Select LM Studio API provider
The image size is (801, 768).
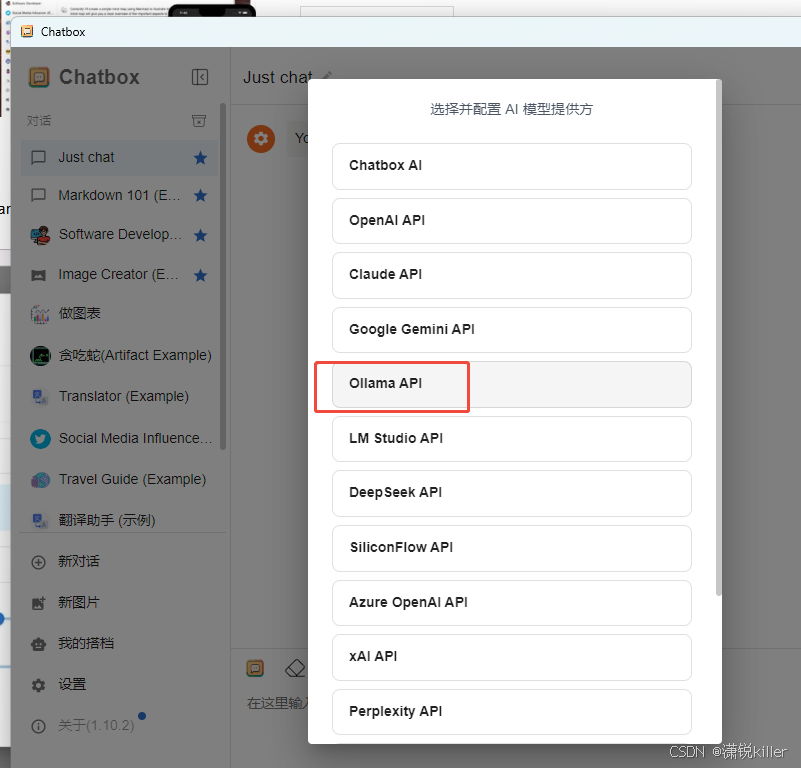coord(511,439)
